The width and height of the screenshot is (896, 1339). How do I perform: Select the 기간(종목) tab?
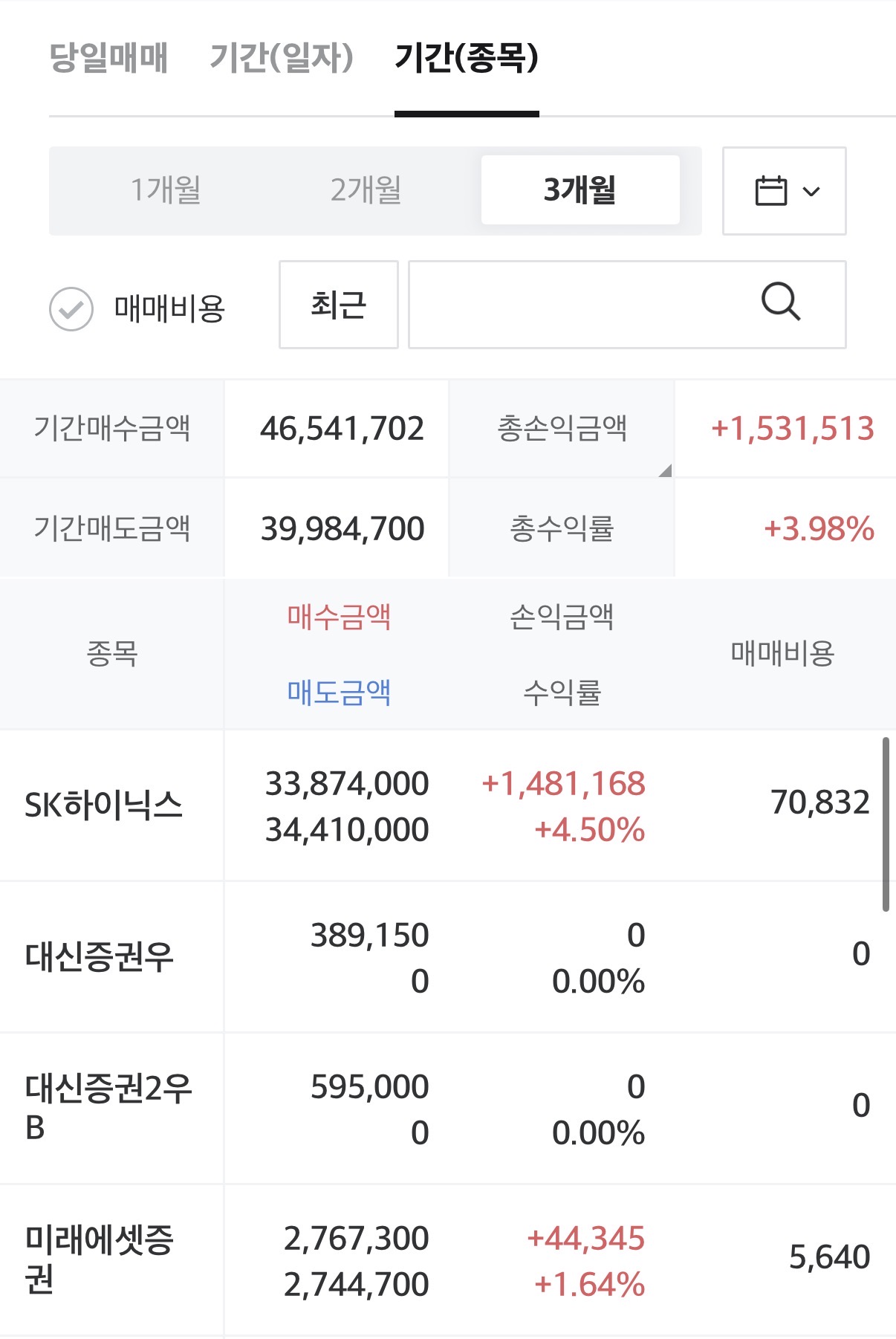(466, 58)
